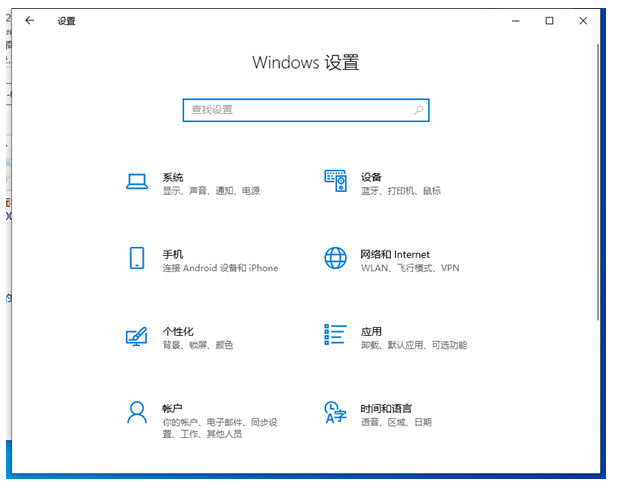Minimize the 设置 window

[x=515, y=21]
